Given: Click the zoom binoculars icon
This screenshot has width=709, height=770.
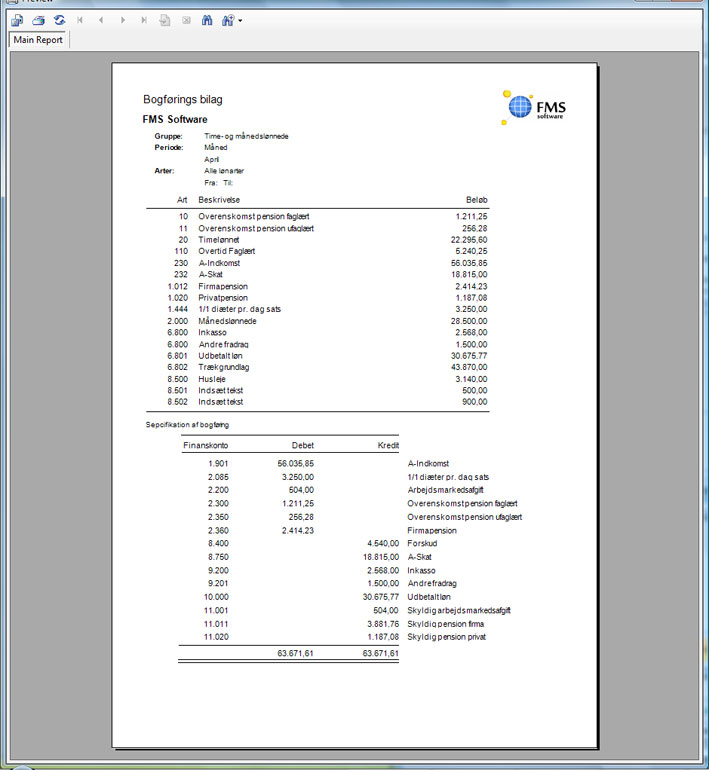Looking at the screenshot, I should pos(227,20).
